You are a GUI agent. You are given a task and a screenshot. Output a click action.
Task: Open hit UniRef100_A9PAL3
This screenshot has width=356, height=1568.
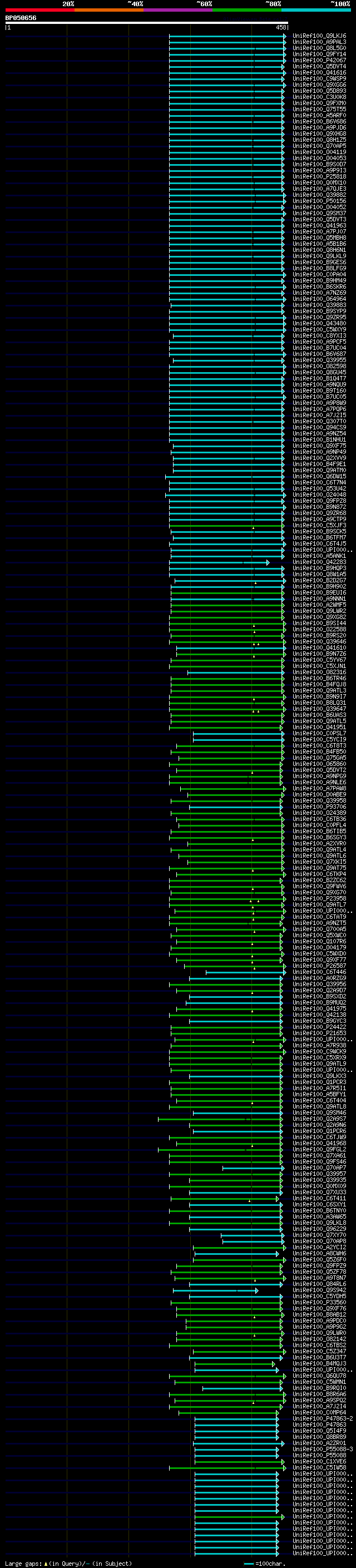coord(319,42)
